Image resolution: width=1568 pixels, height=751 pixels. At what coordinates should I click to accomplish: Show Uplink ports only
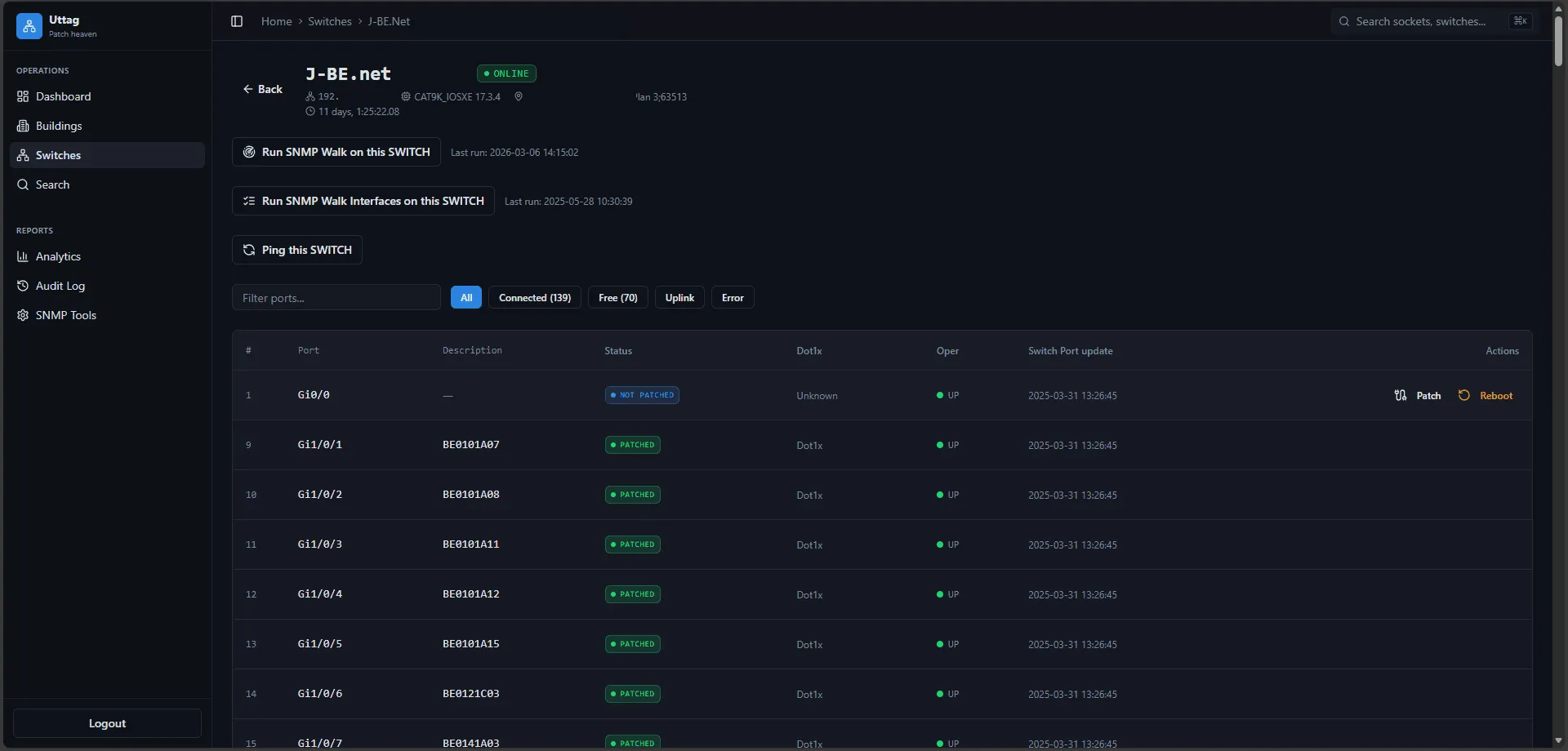tap(679, 297)
